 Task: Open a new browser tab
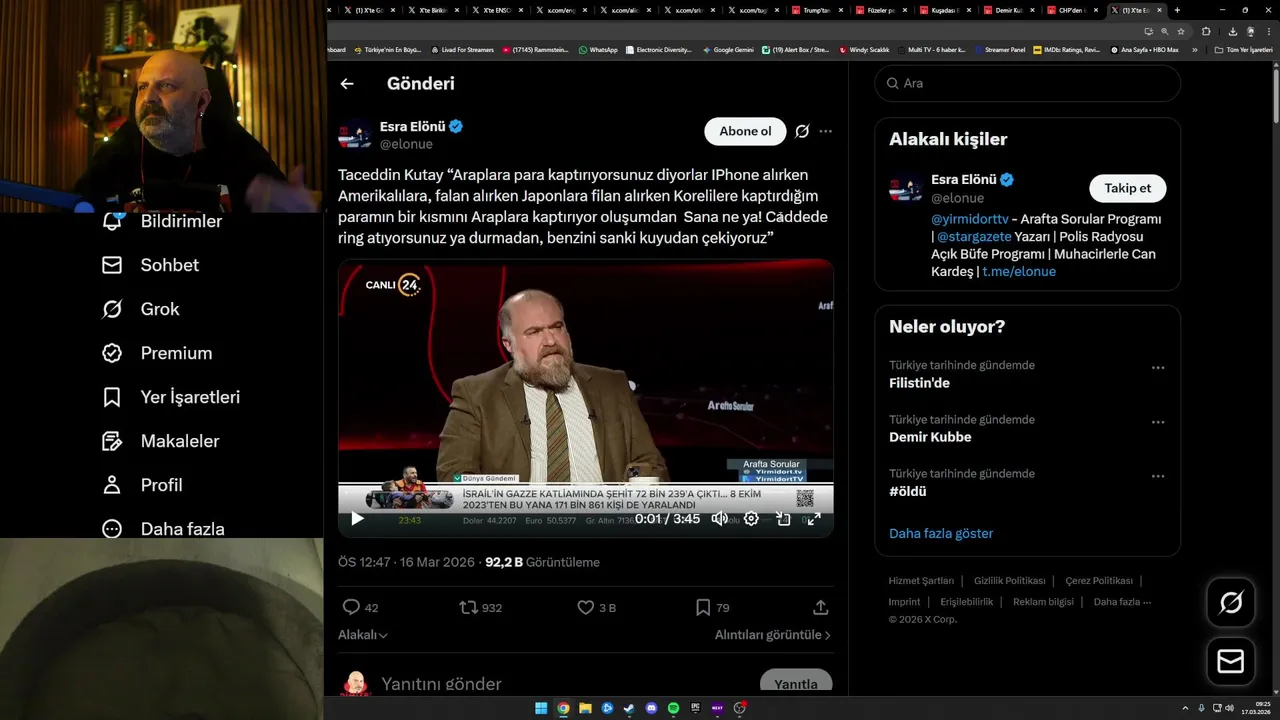[x=1177, y=10]
